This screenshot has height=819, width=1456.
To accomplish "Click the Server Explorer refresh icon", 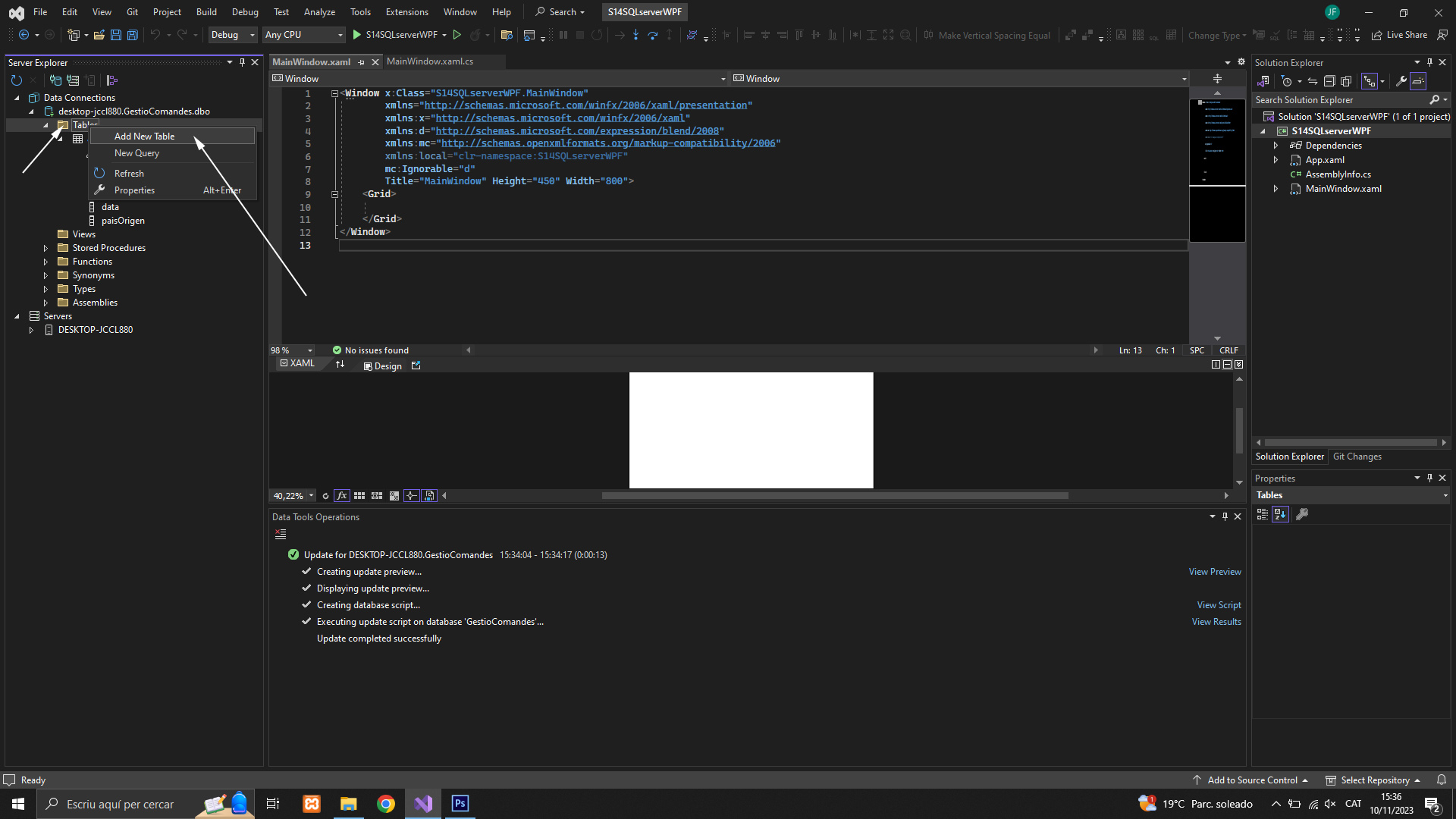I will 17,80.
